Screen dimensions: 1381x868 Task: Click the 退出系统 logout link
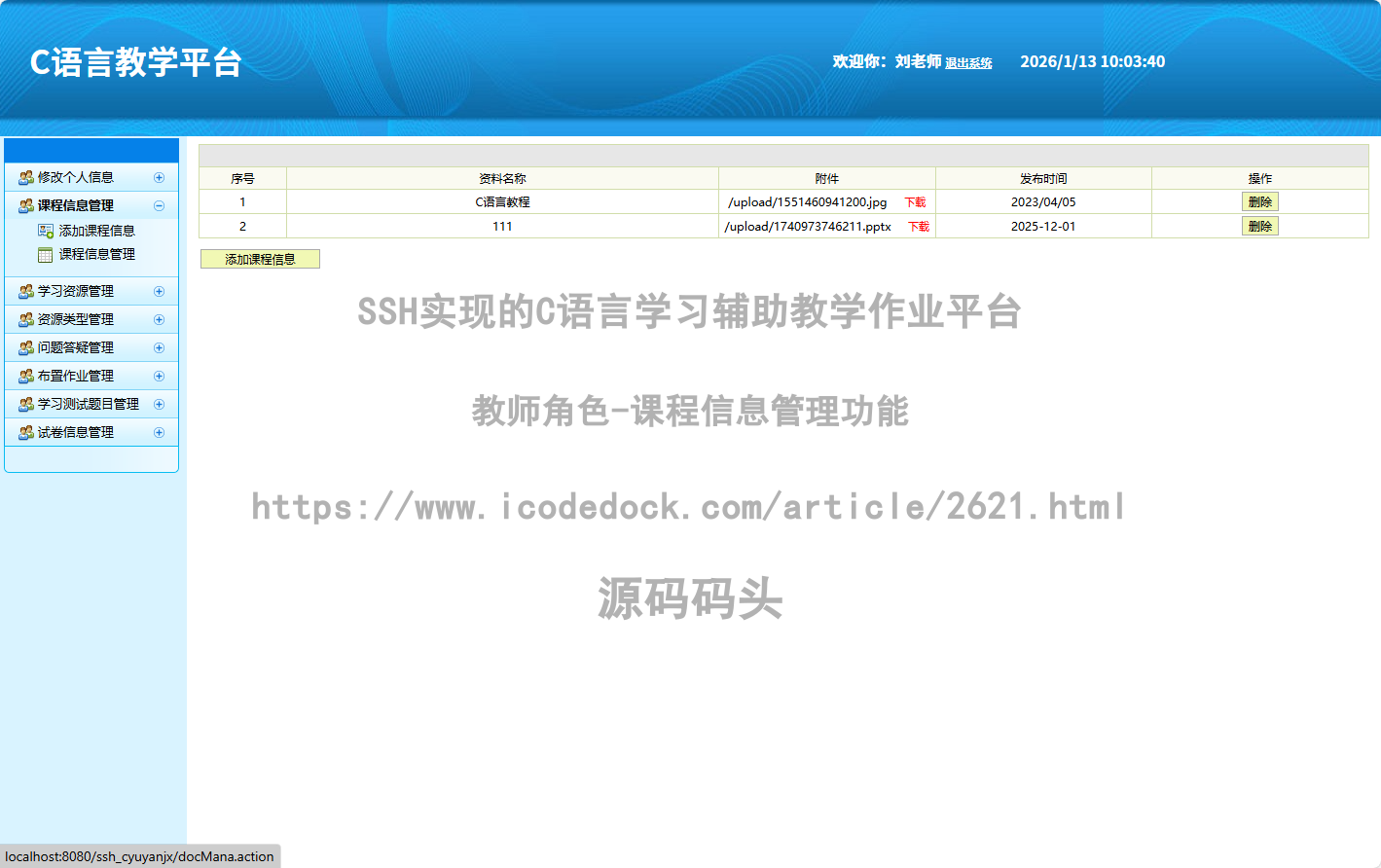[968, 63]
